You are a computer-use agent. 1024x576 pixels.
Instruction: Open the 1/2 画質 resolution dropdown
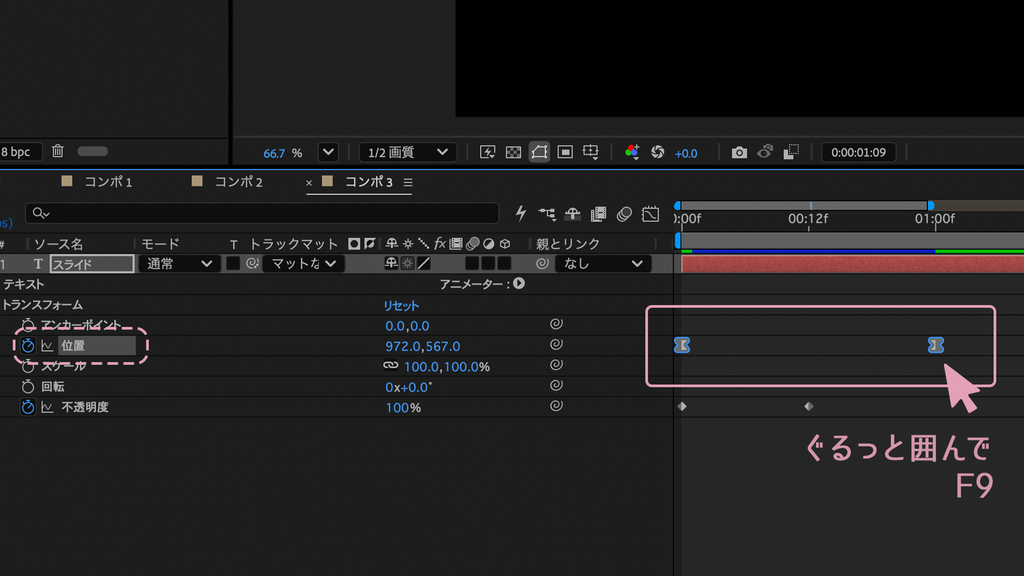tap(408, 152)
